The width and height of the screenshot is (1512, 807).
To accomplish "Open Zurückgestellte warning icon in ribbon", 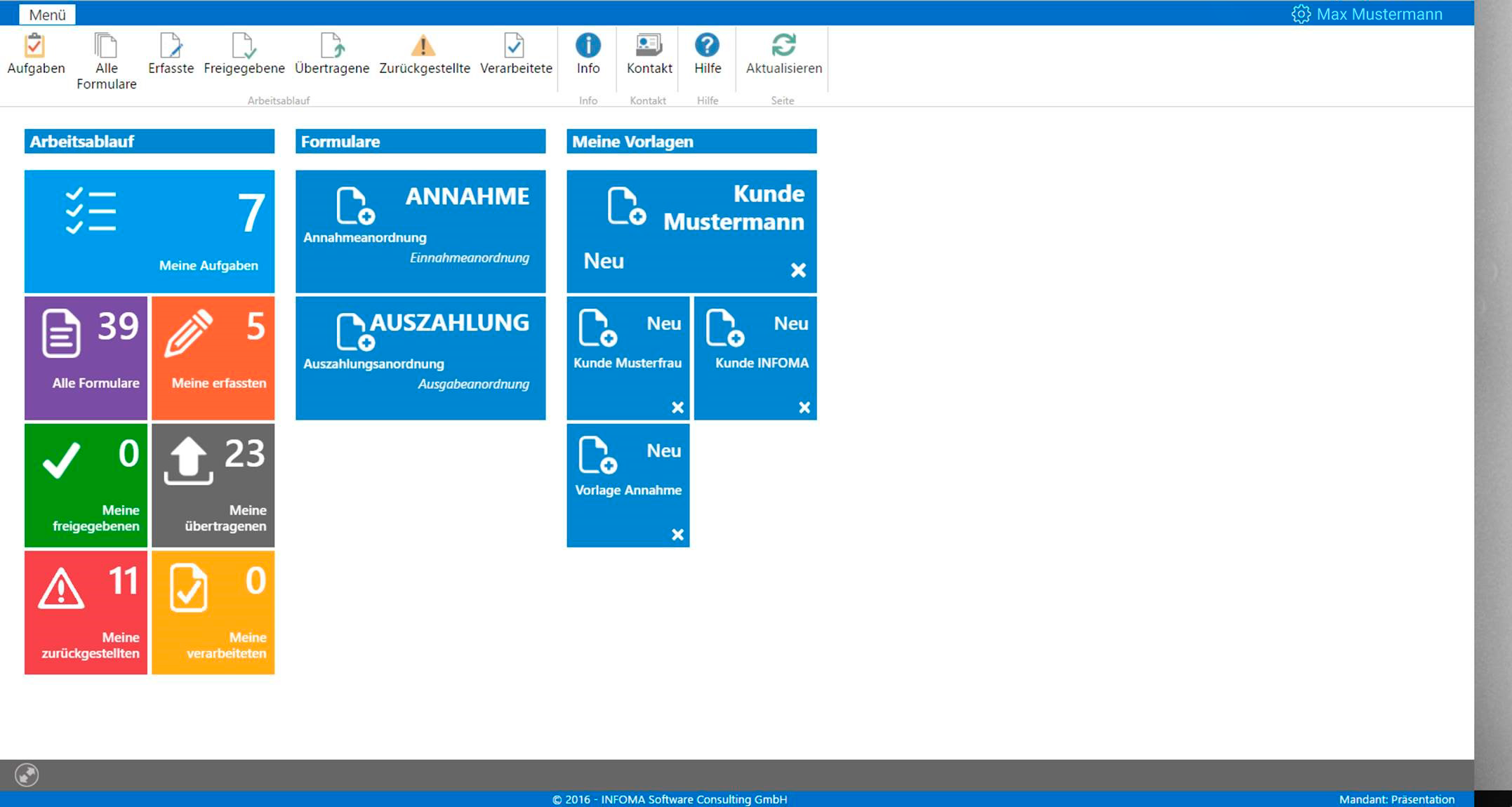I will pyautogui.click(x=423, y=46).
